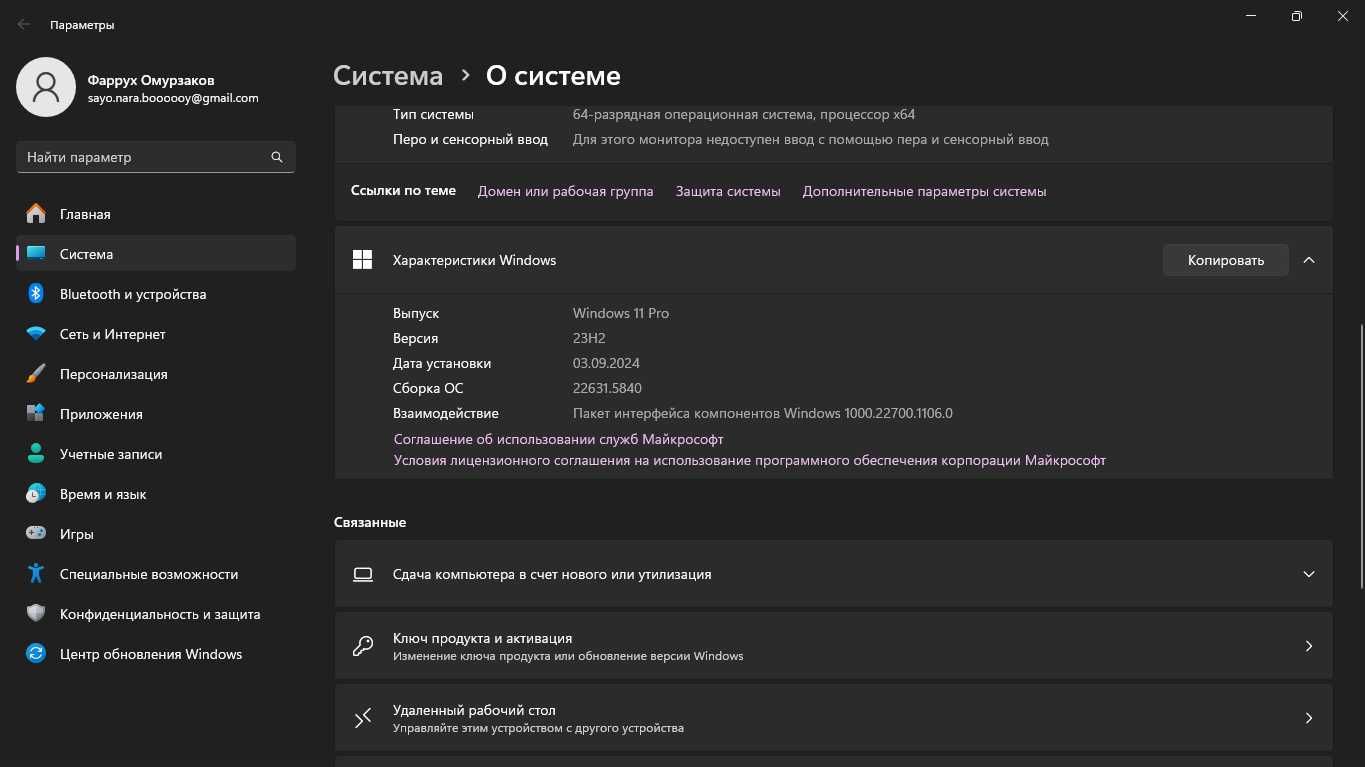Click the Тип системы label
Screen dimensions: 1365x767
[x=433, y=114]
